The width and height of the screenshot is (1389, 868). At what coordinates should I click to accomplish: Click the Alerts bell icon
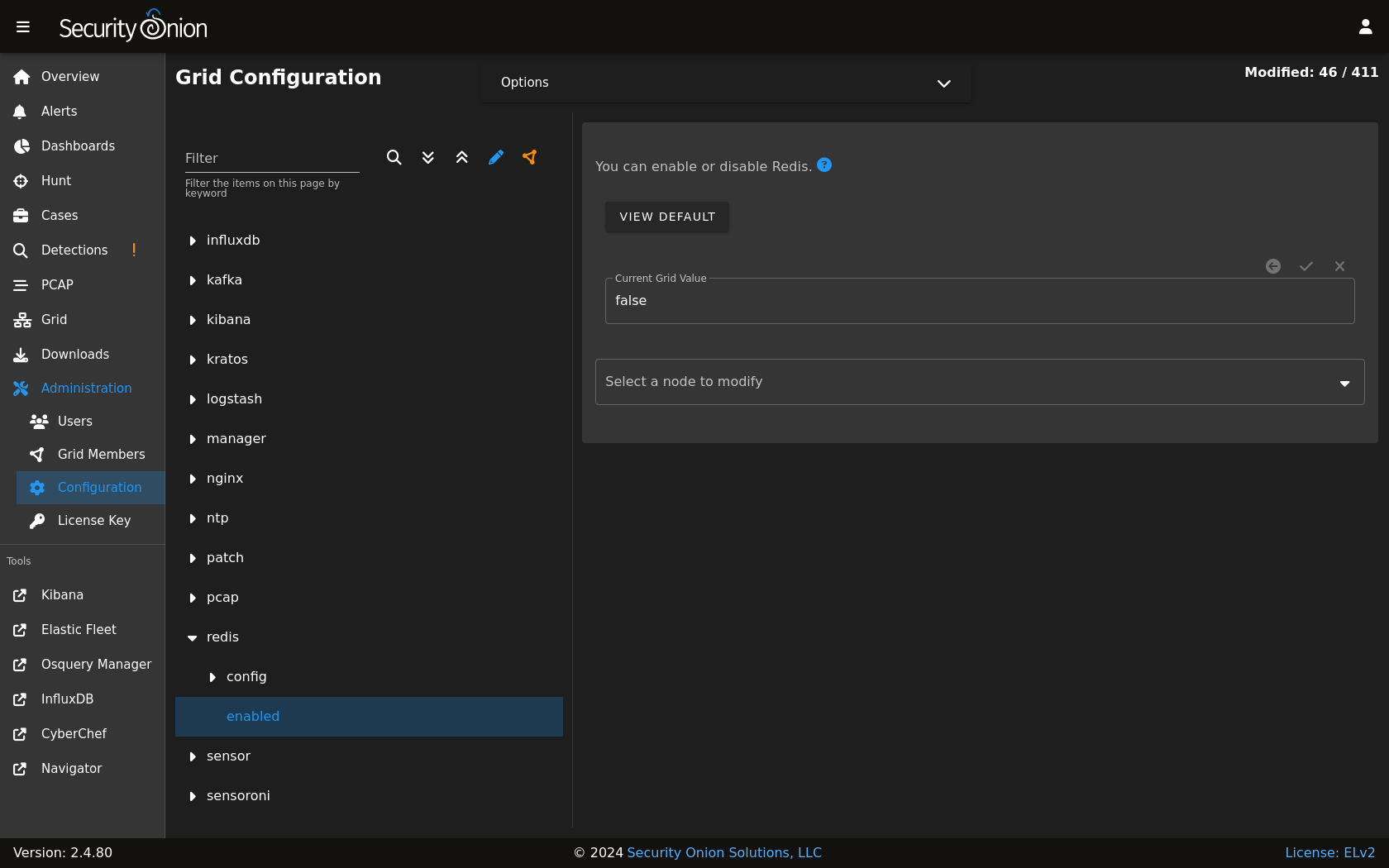coord(20,112)
